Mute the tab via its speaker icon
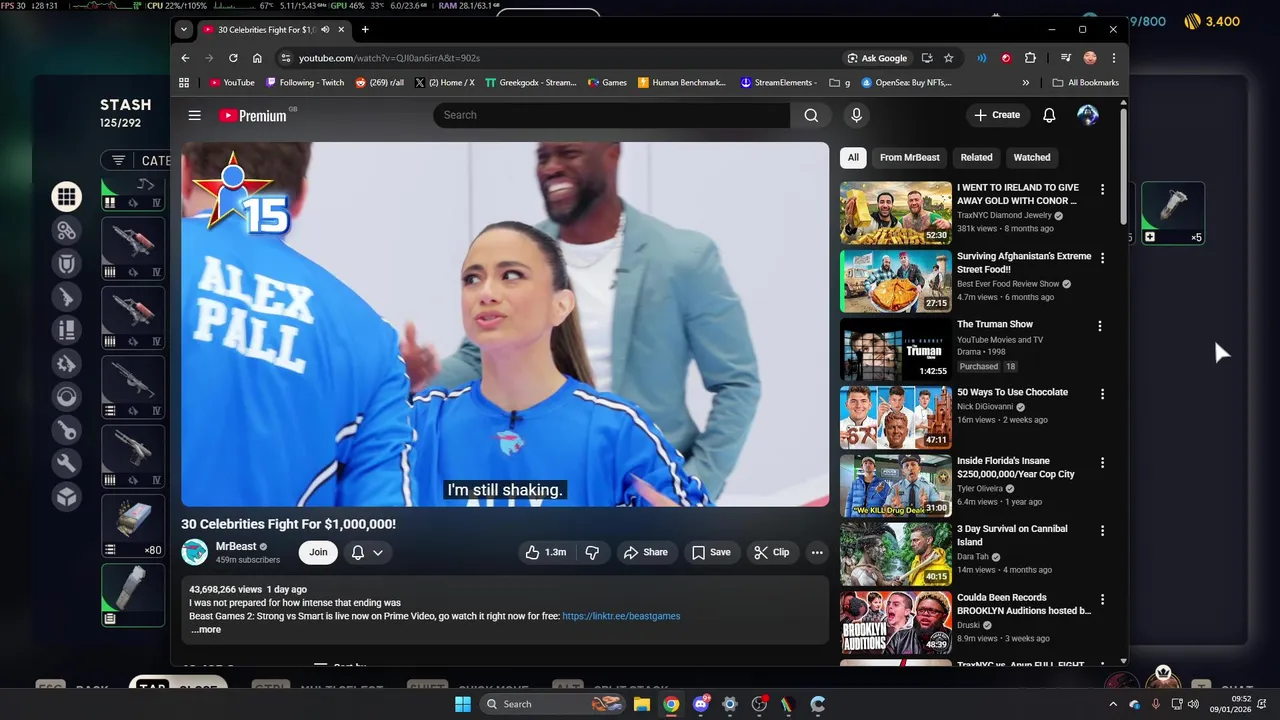This screenshot has height=720, width=1280. [x=326, y=30]
